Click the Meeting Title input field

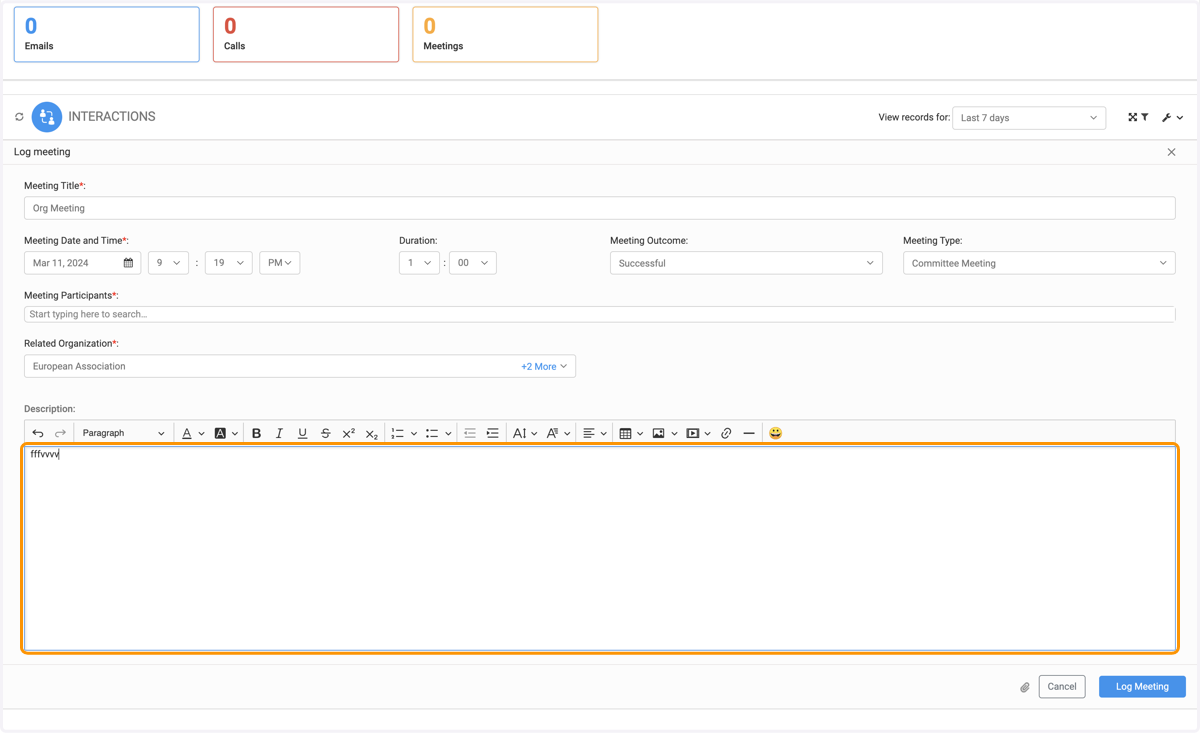tap(599, 208)
